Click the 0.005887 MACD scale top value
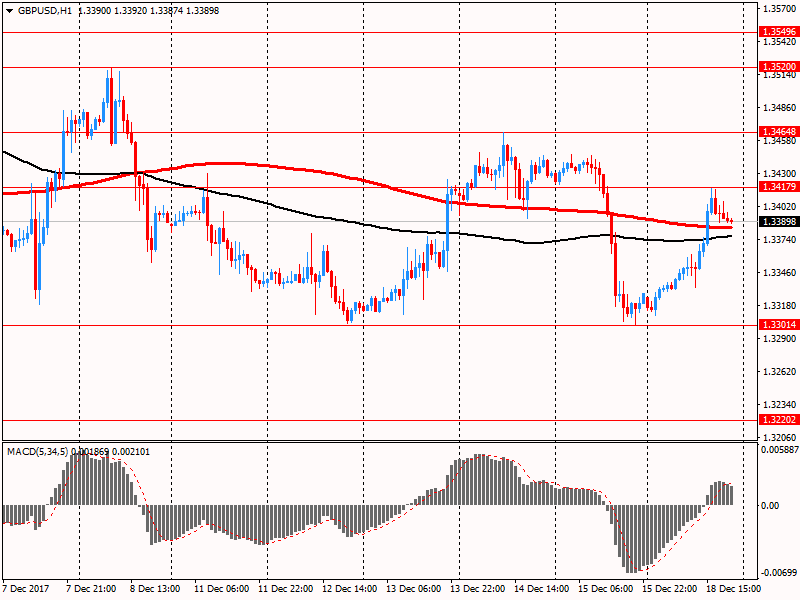Image resolution: width=800 pixels, height=600 pixels. coord(779,449)
